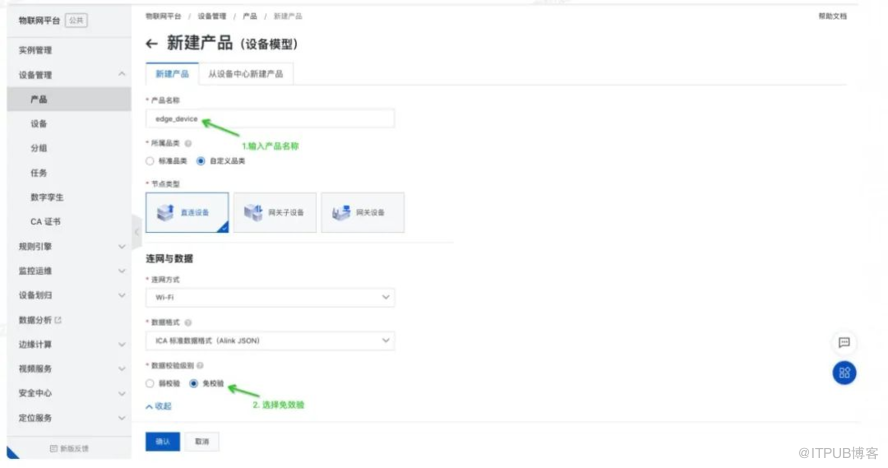Click the blue 确认 button
This screenshot has height=468, width=888.
163,441
